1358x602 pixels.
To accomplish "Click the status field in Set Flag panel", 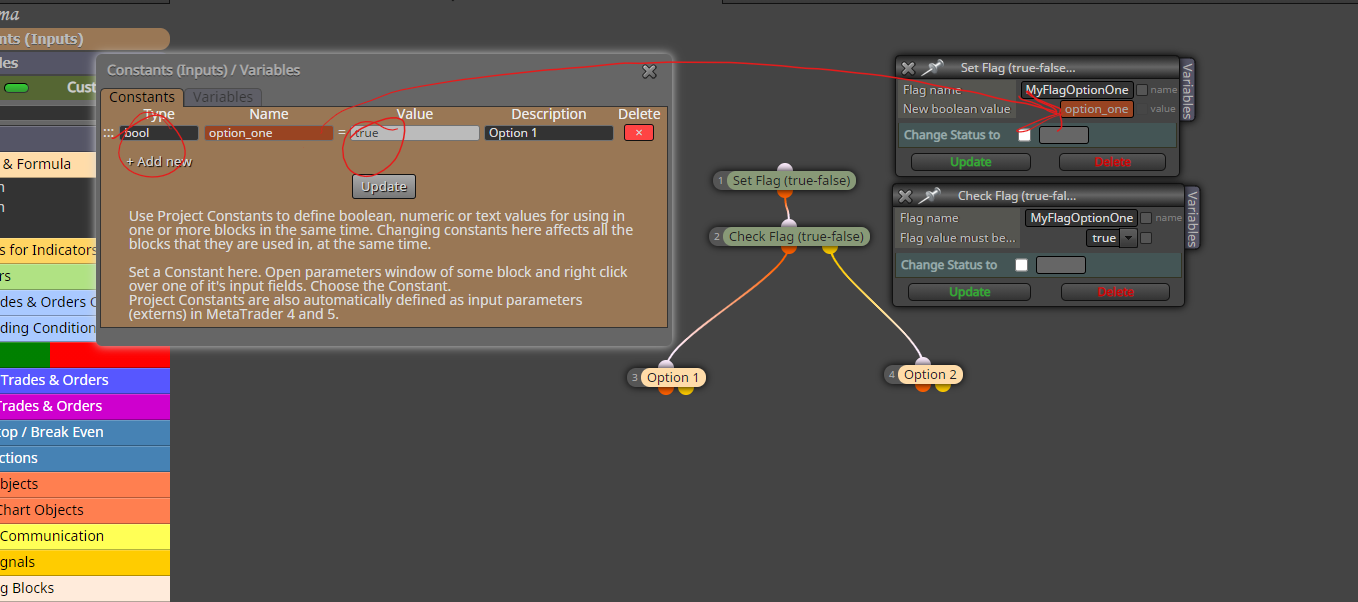I will [x=1063, y=135].
